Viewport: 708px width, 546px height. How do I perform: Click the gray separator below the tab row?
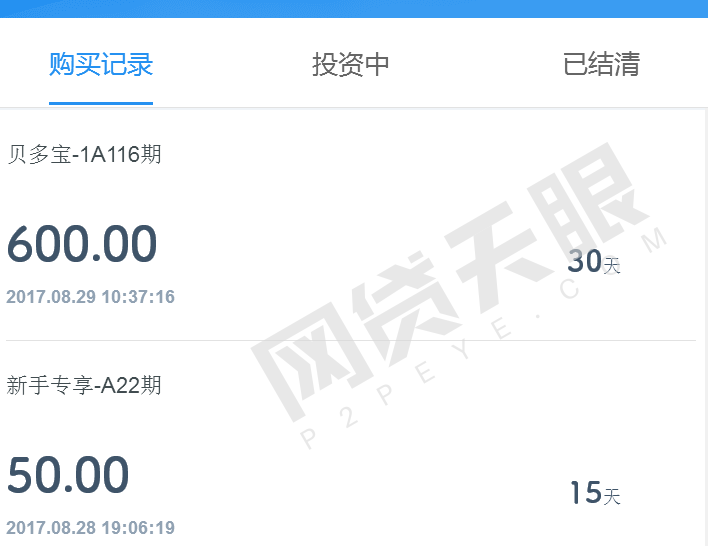coord(354,108)
